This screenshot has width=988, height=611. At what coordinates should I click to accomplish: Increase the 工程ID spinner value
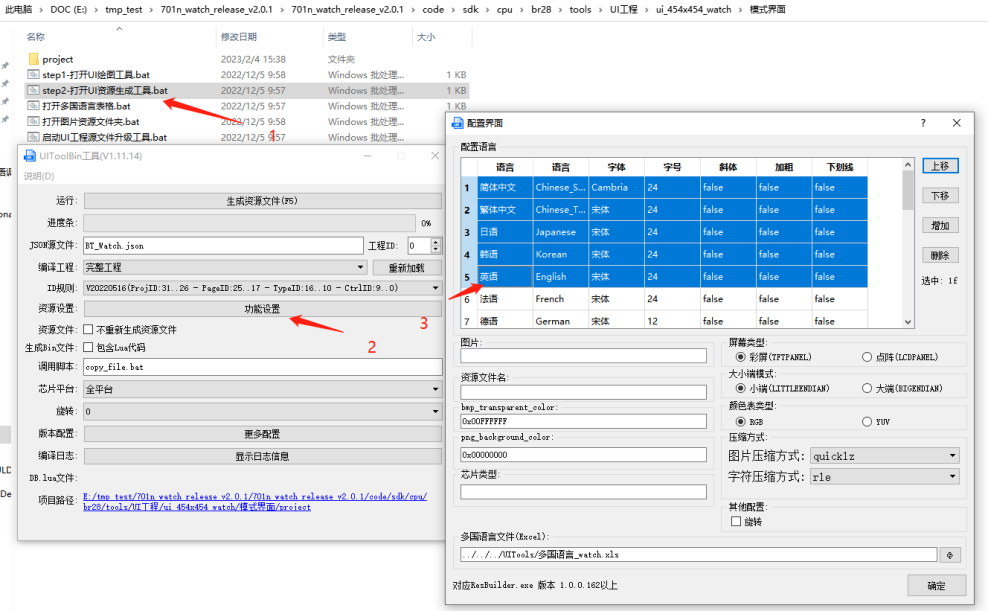coord(435,242)
